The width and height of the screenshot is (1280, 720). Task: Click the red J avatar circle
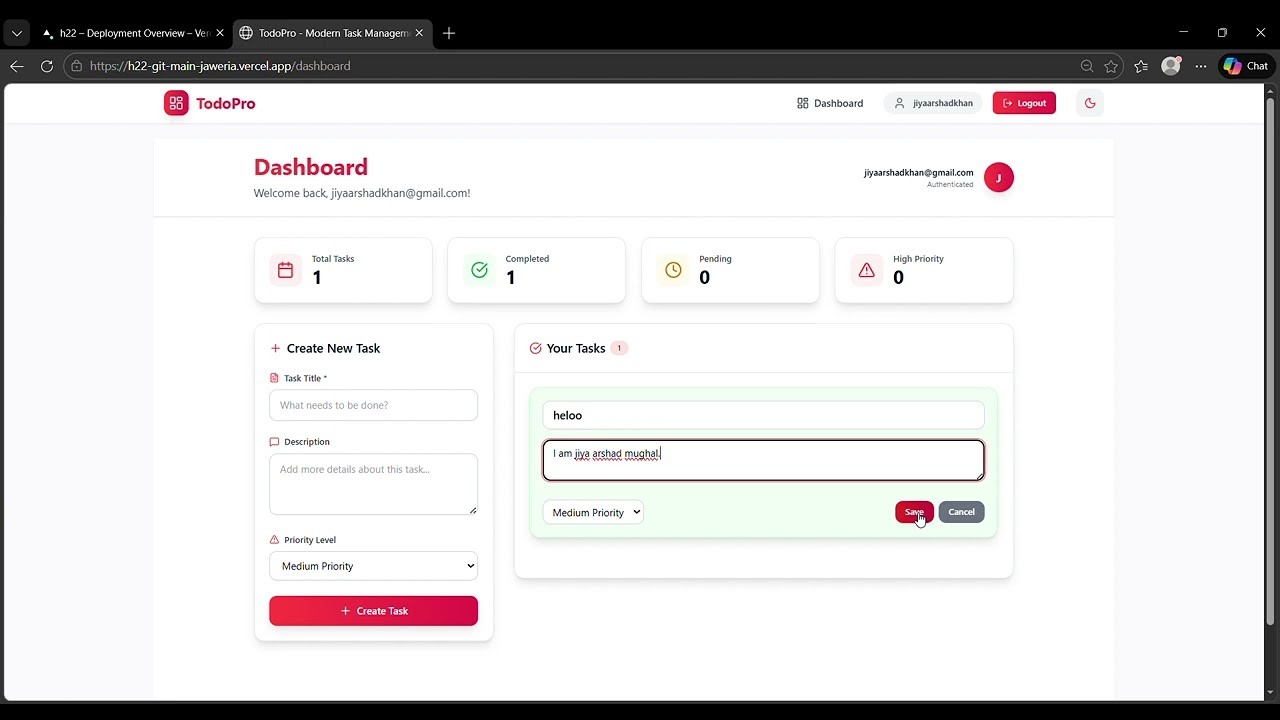[x=998, y=178]
